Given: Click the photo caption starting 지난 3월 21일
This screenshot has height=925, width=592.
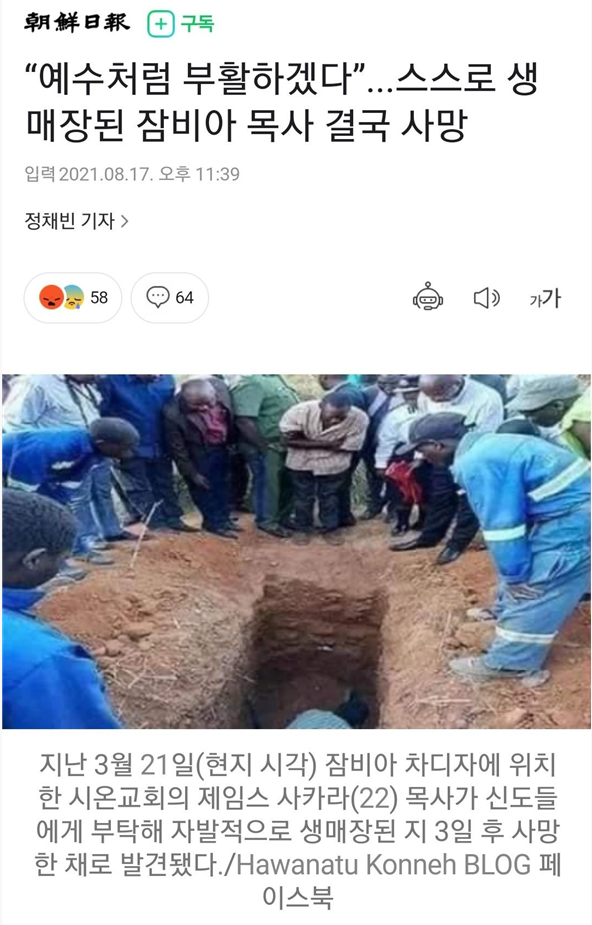Looking at the screenshot, I should pyautogui.click(x=297, y=831).
